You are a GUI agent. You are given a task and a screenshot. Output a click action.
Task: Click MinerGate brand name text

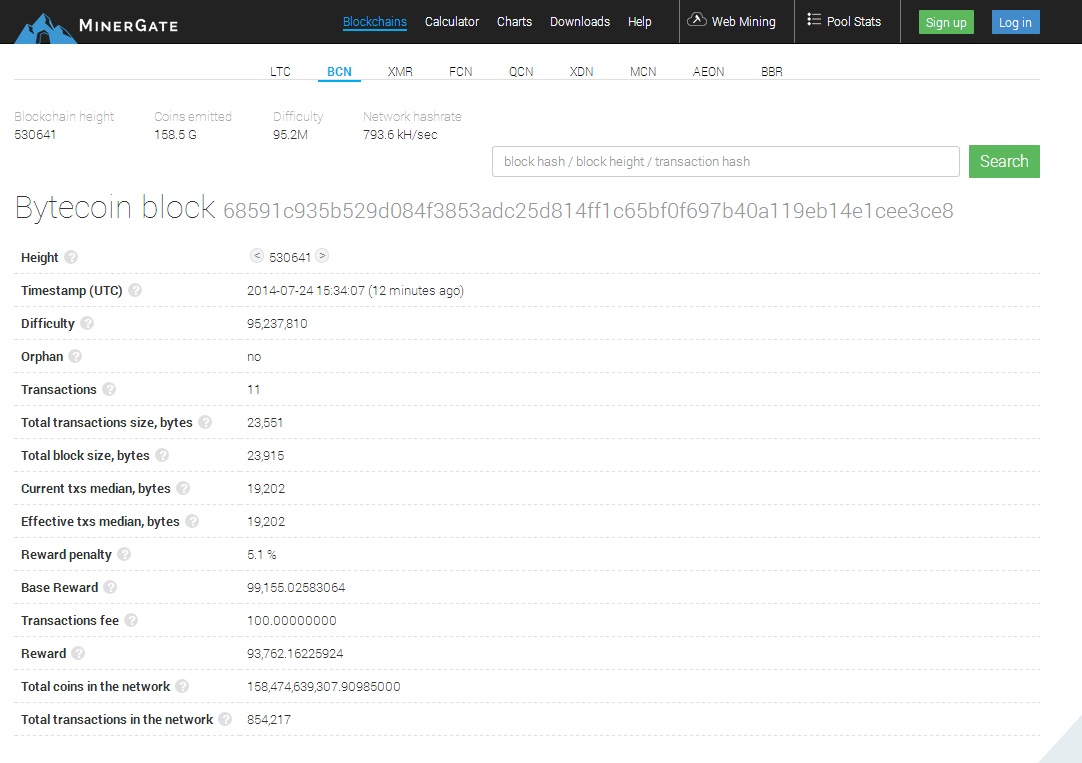(x=128, y=26)
